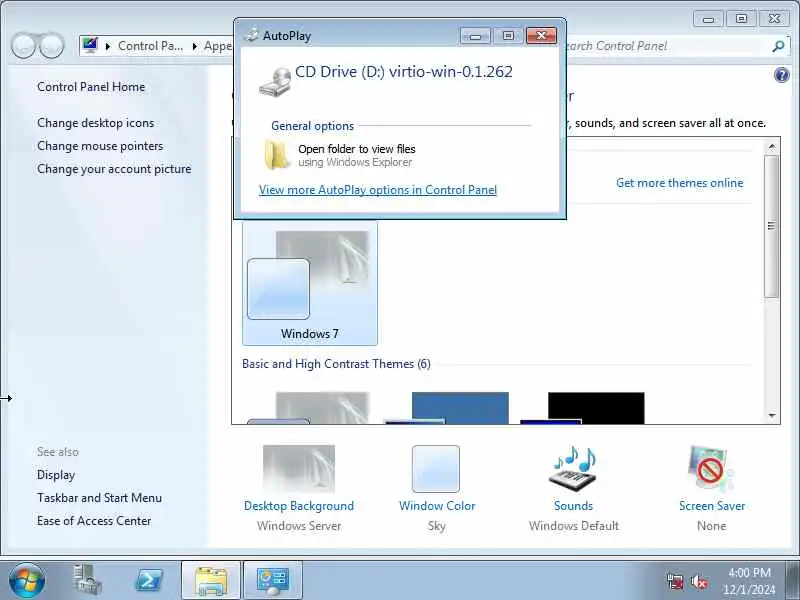Click the Window Color text link

(x=437, y=506)
